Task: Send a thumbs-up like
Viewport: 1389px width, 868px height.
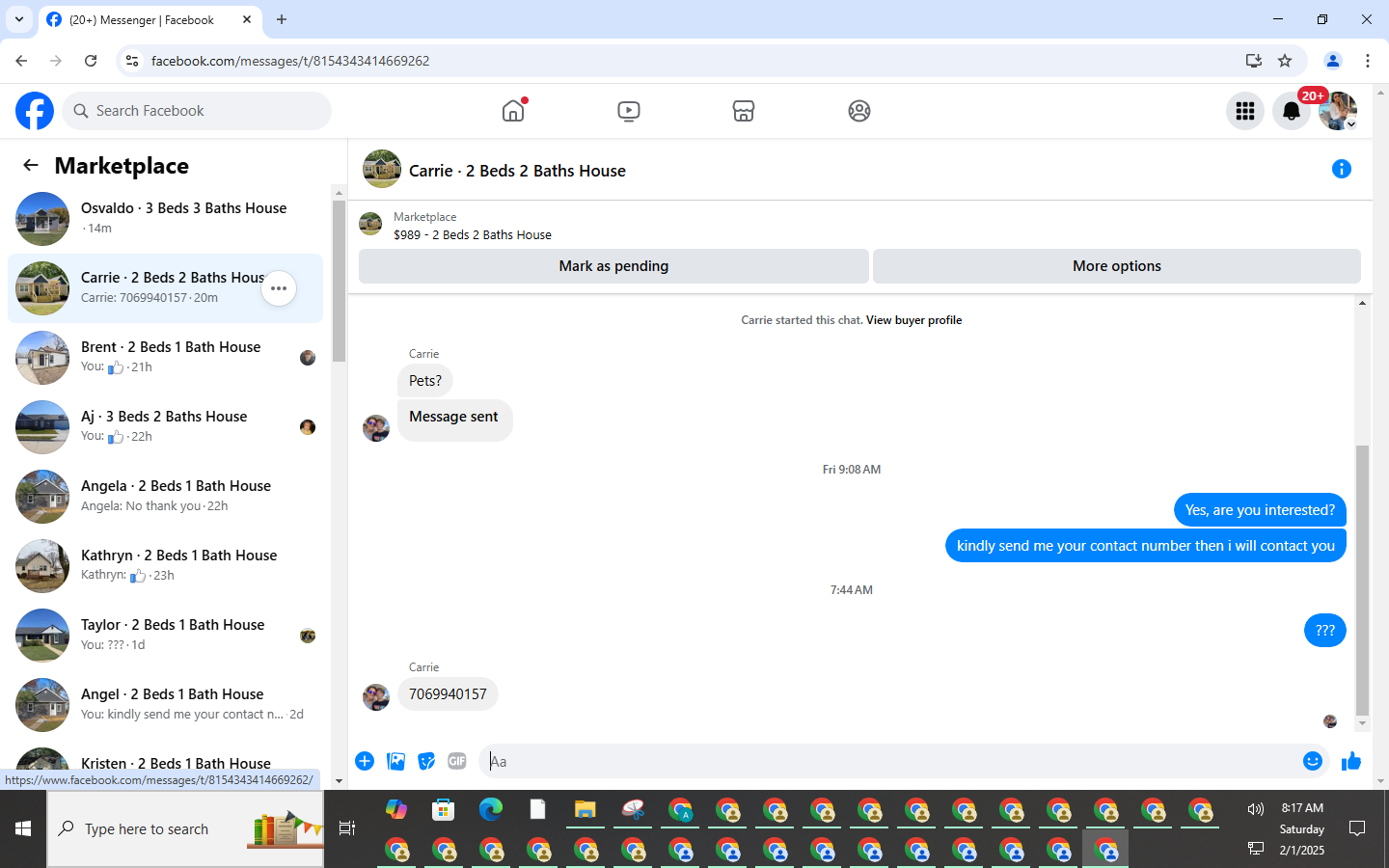Action: [1350, 761]
